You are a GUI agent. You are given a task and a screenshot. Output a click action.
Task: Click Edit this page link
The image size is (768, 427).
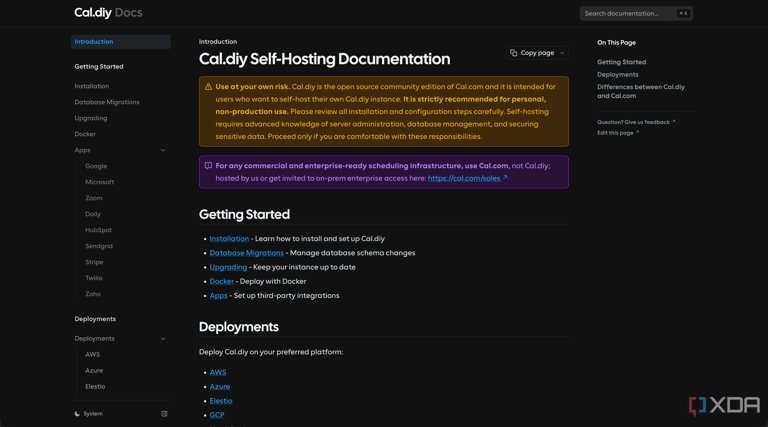coord(618,133)
